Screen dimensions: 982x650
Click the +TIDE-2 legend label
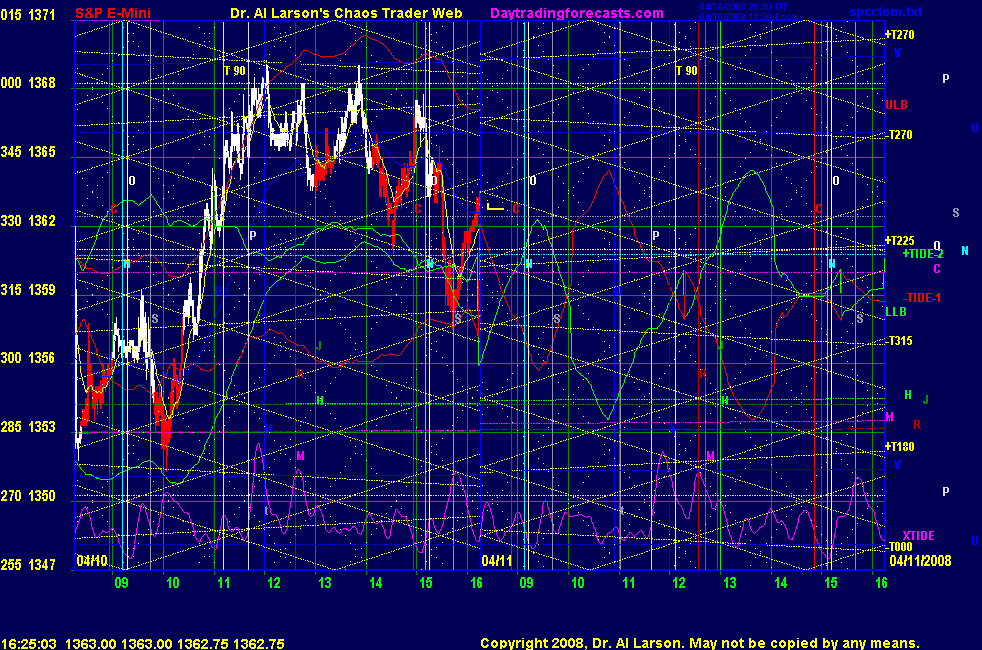pos(923,254)
